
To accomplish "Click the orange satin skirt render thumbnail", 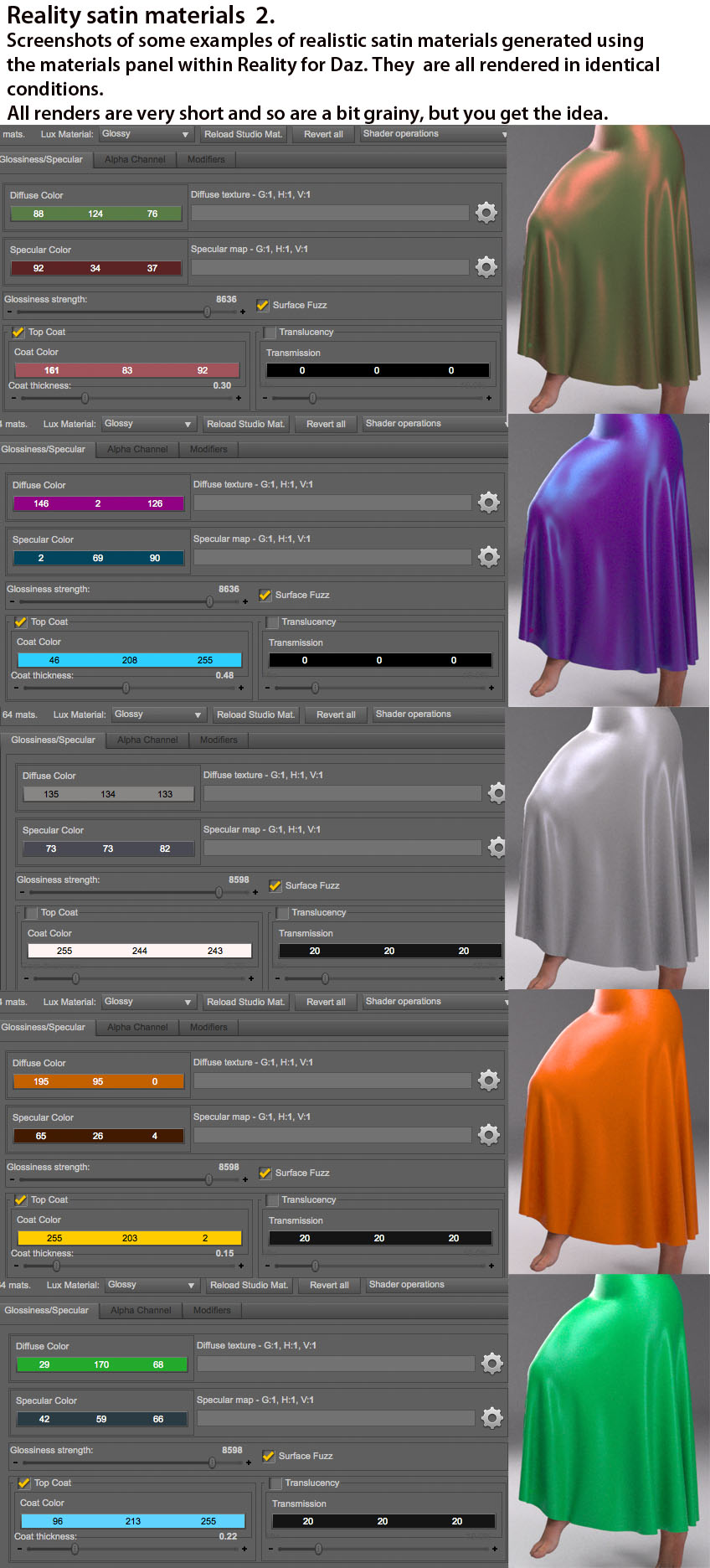I will pos(609,1131).
